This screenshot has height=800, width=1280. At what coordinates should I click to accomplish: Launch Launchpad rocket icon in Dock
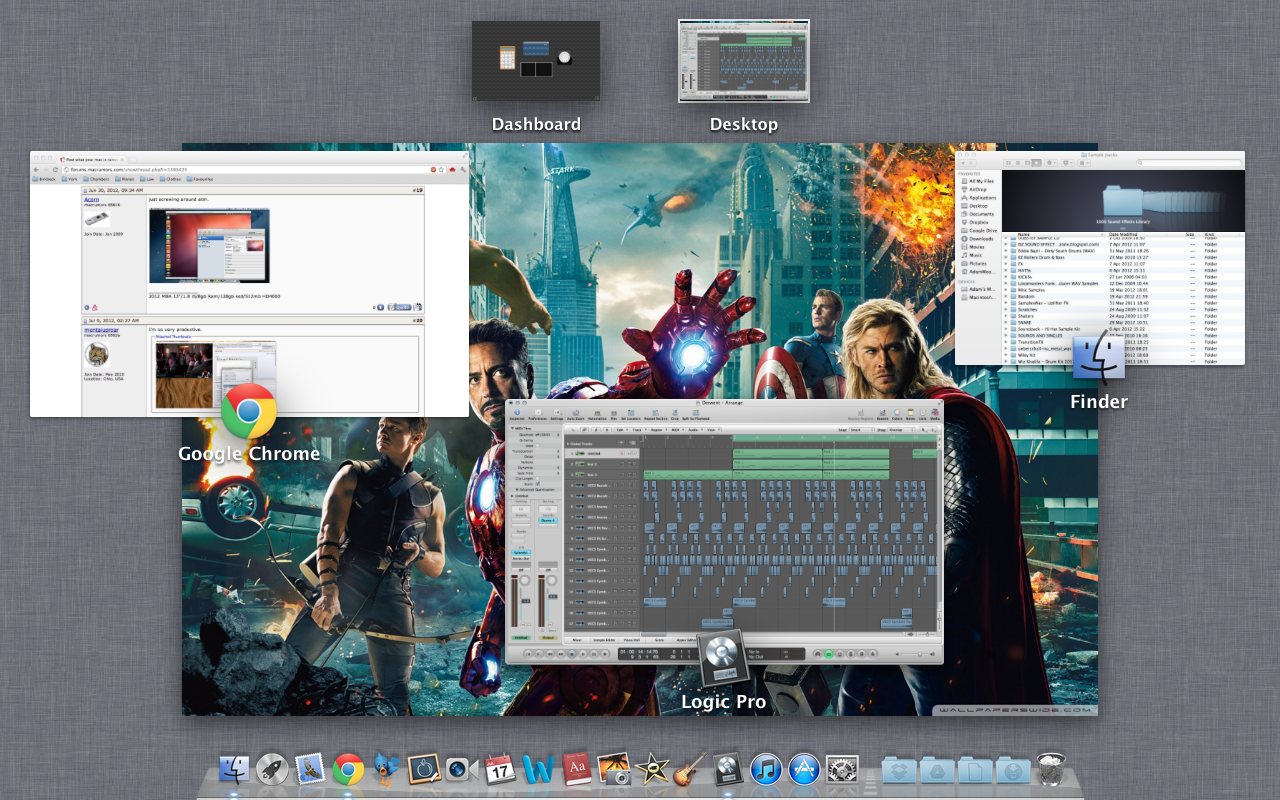point(272,769)
